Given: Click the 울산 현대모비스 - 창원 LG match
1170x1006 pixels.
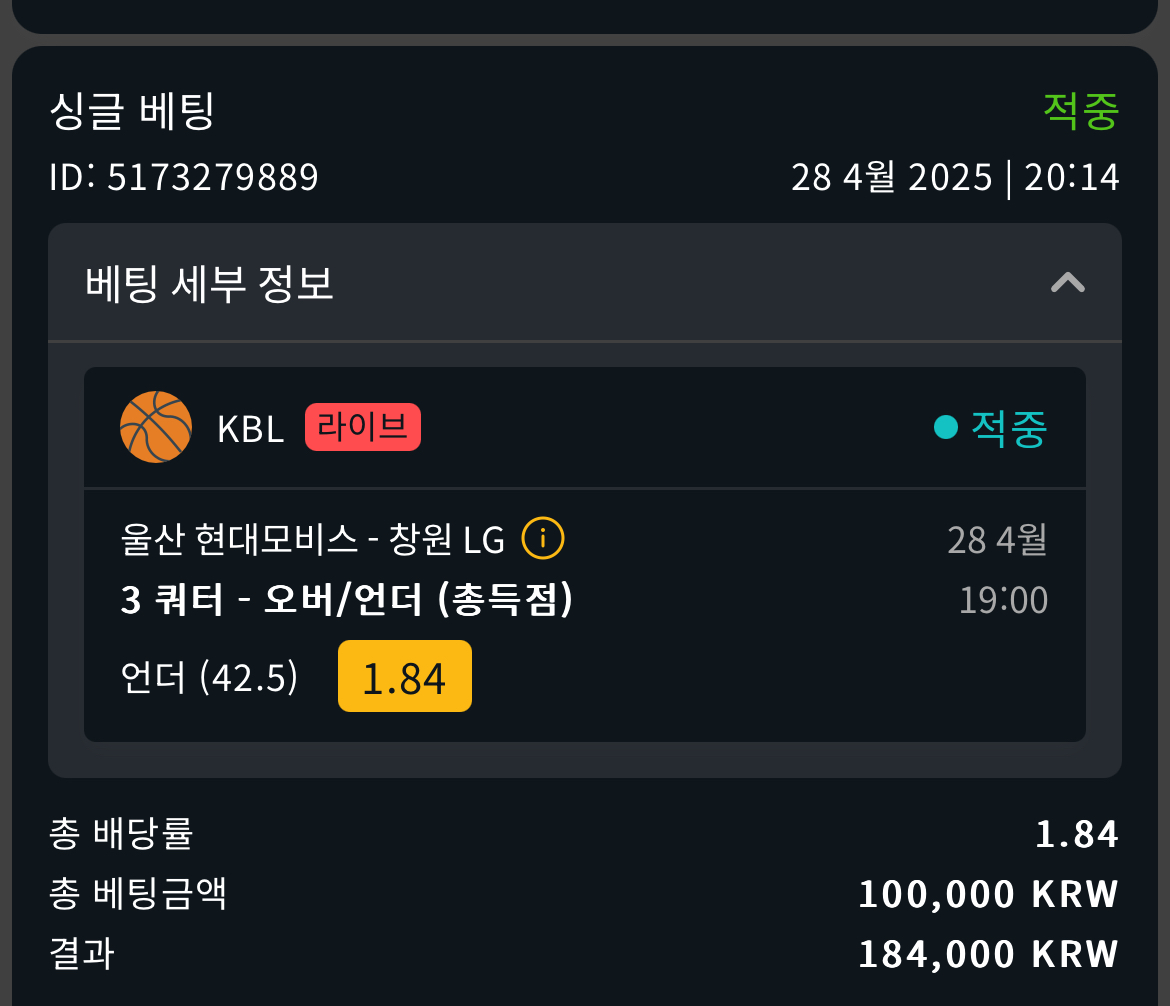Looking at the screenshot, I should coord(313,539).
